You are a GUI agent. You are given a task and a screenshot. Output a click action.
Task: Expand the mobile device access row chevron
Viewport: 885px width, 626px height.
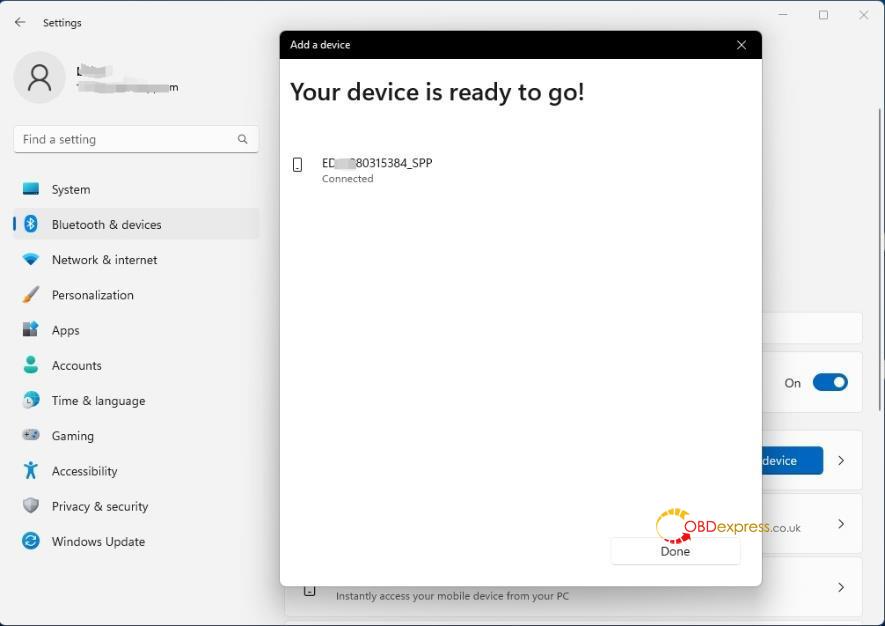841,587
